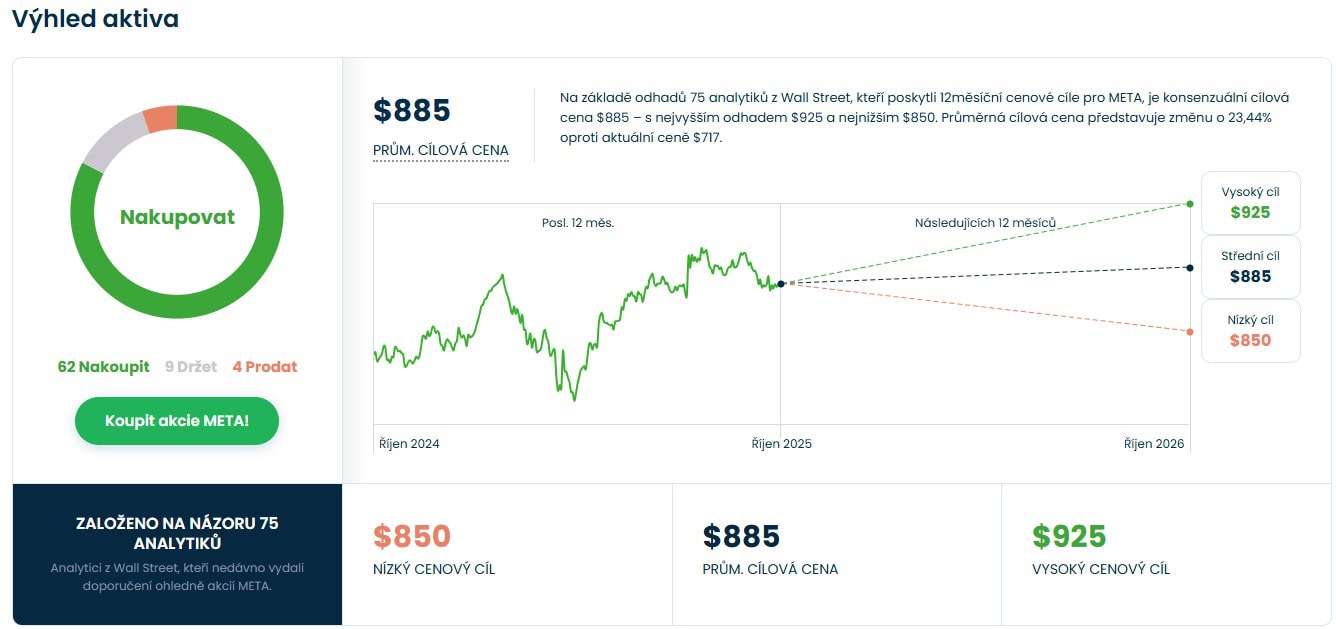Click the dark mid target endpoint dot
Image resolution: width=1336 pixels, height=629 pixels.
(x=1189, y=268)
